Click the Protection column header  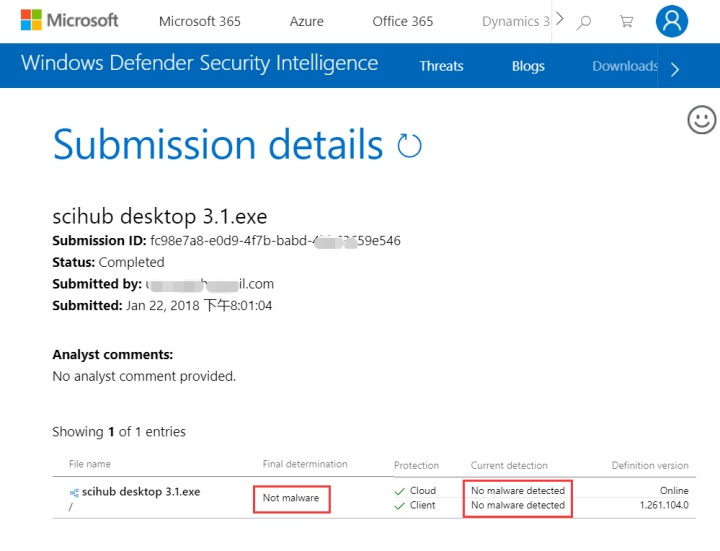pyautogui.click(x=416, y=465)
